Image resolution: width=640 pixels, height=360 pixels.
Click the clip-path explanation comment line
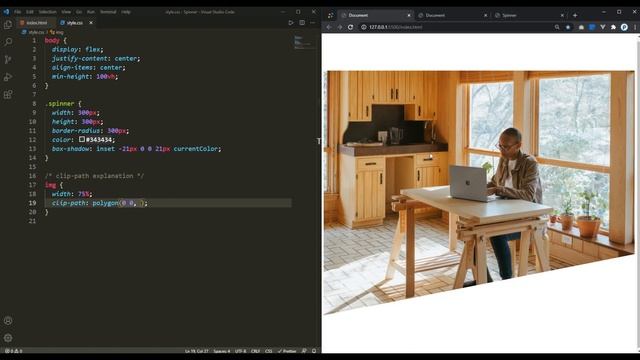point(94,176)
